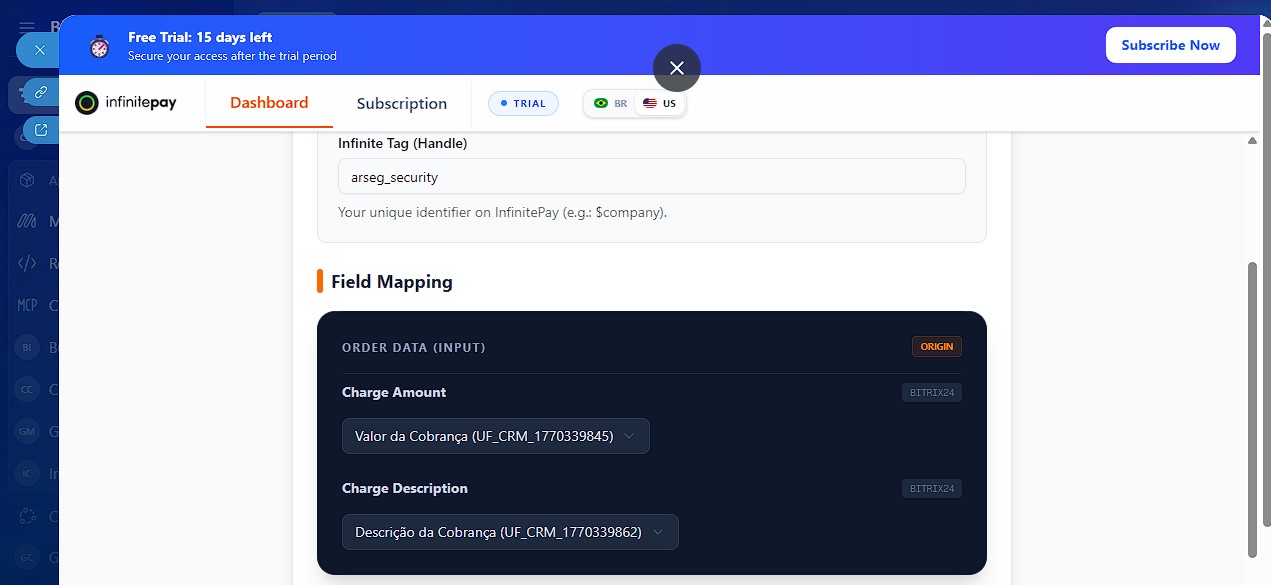Click the open-in-new-window icon pill
1271x585 pixels.
[40, 129]
